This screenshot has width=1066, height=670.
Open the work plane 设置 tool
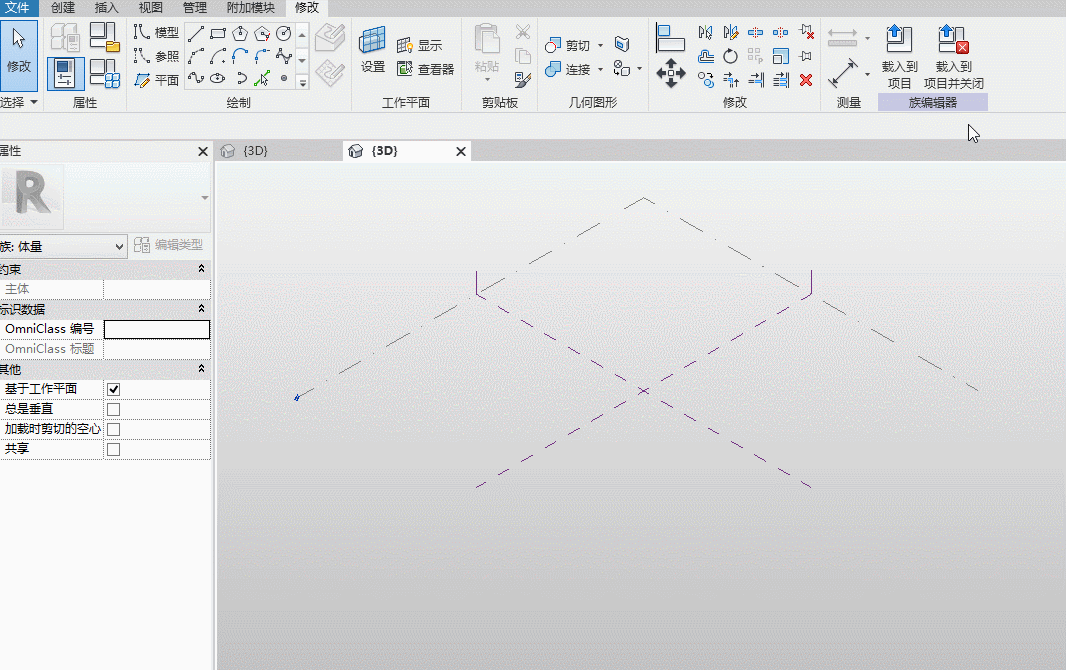click(373, 50)
